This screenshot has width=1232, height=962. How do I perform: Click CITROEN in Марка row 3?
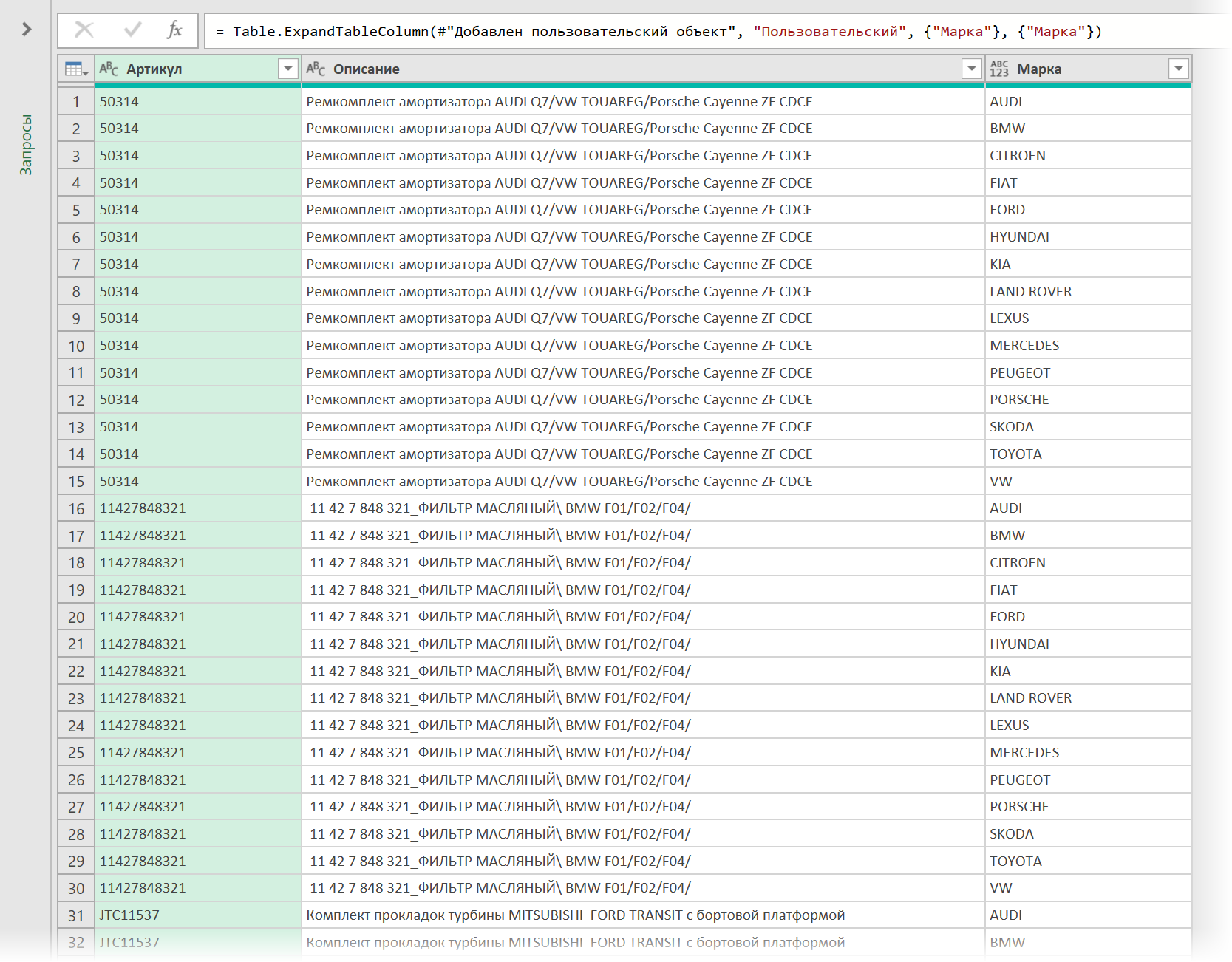(1018, 156)
